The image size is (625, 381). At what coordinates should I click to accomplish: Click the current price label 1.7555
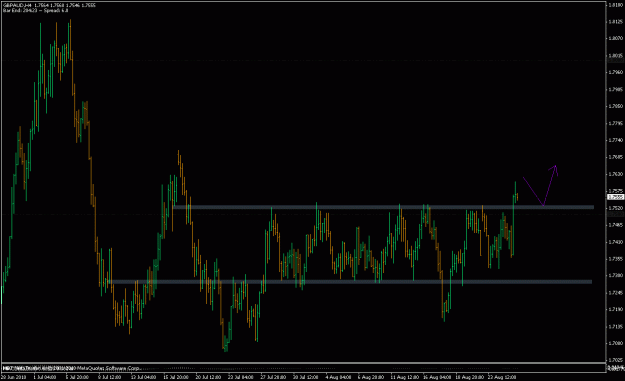[615, 197]
